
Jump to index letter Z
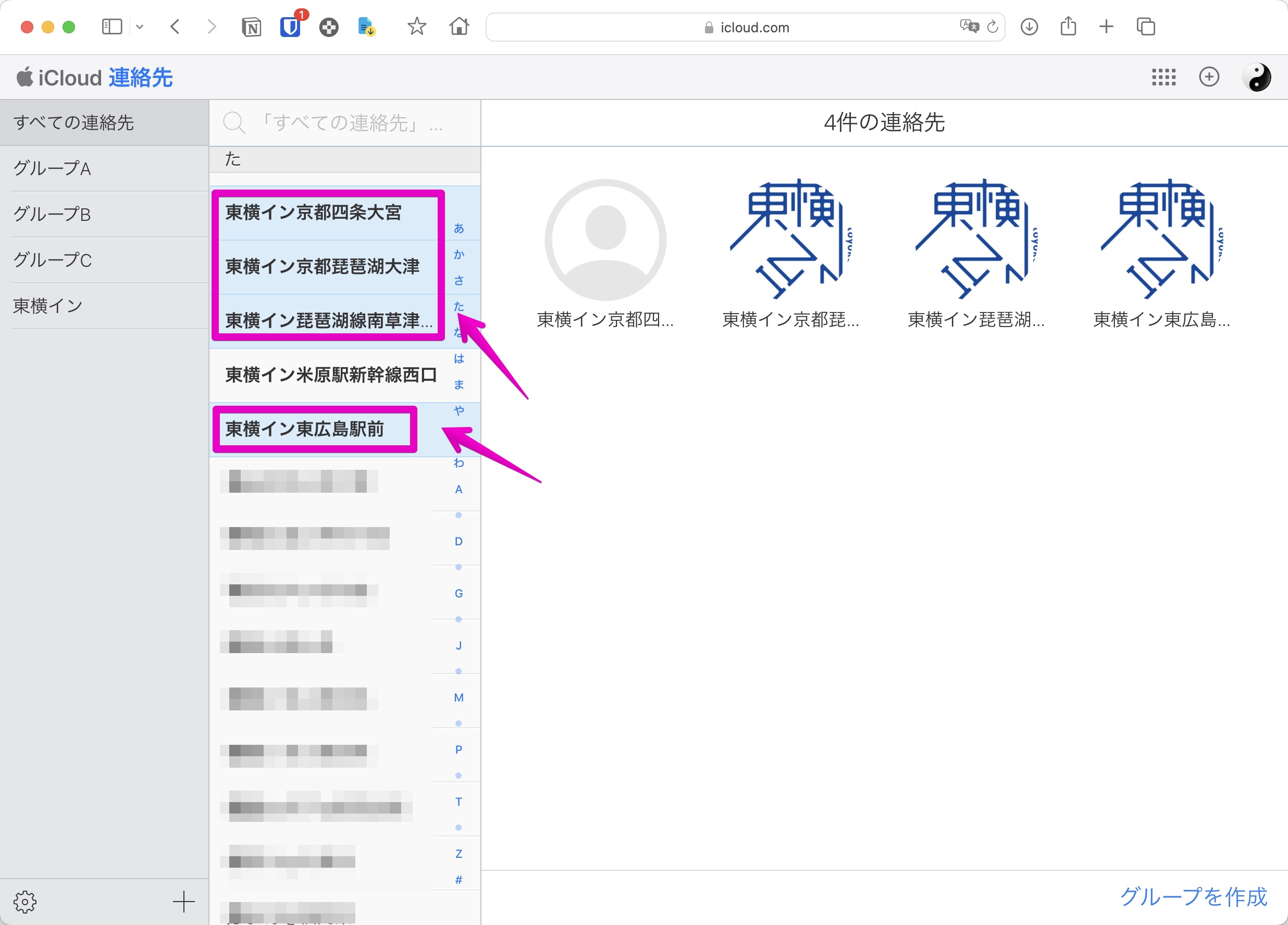pos(459,854)
